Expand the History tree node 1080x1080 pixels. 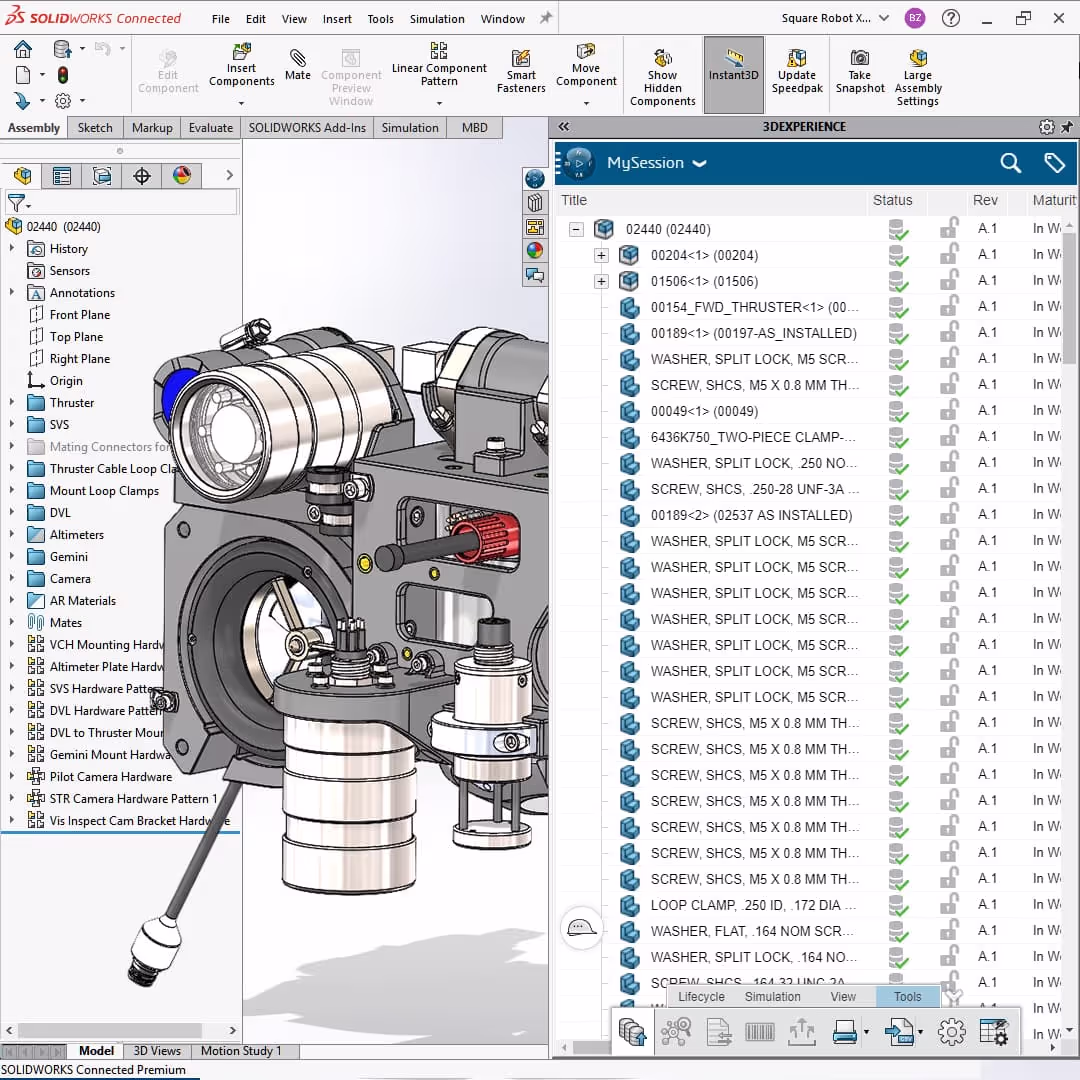point(12,248)
